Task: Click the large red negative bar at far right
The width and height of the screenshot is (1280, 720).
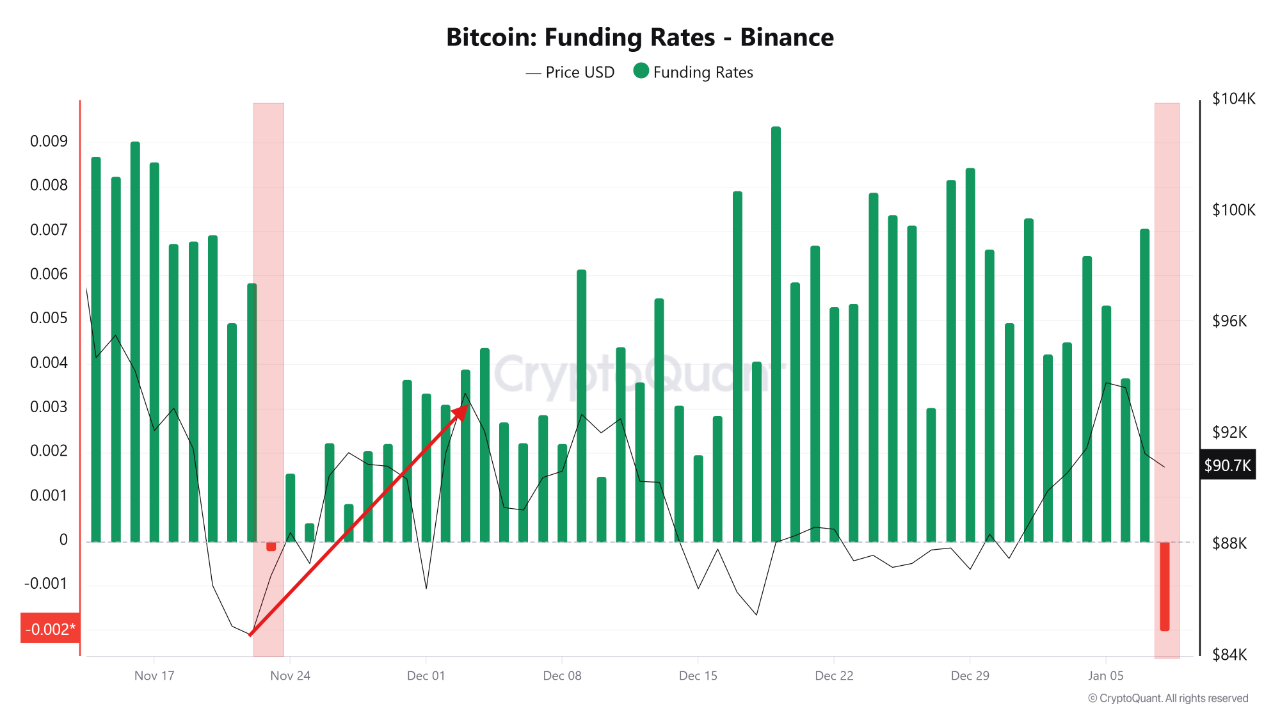Action: (1165, 586)
